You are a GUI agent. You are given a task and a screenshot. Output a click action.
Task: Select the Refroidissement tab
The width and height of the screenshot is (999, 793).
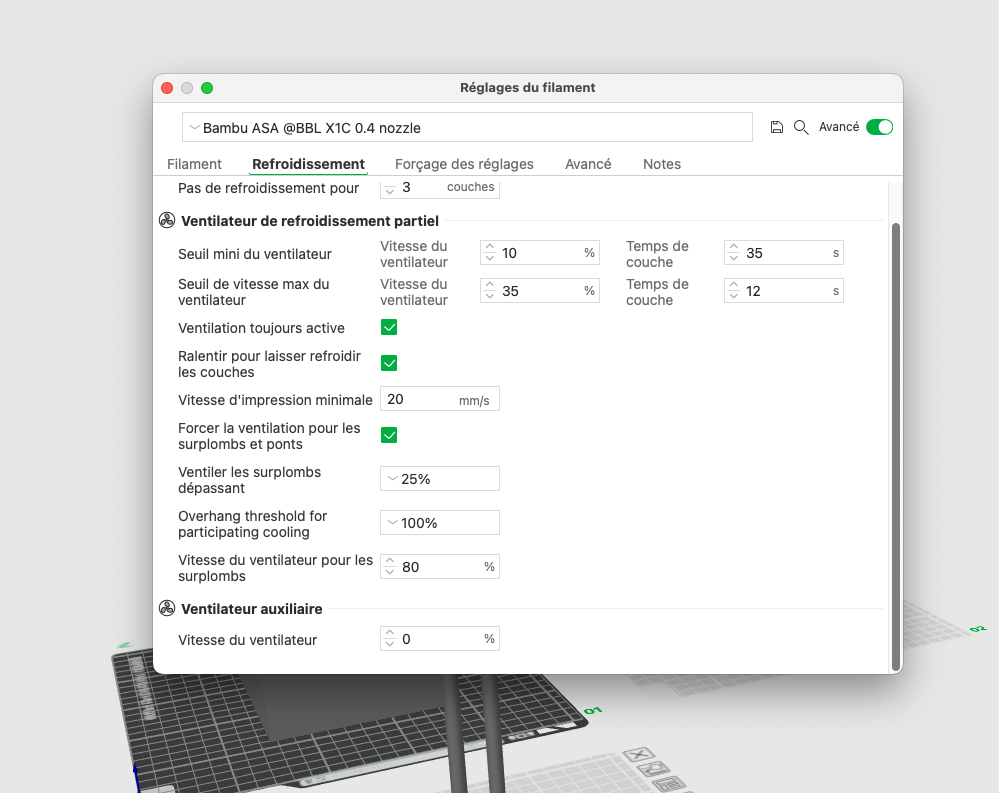(308, 164)
